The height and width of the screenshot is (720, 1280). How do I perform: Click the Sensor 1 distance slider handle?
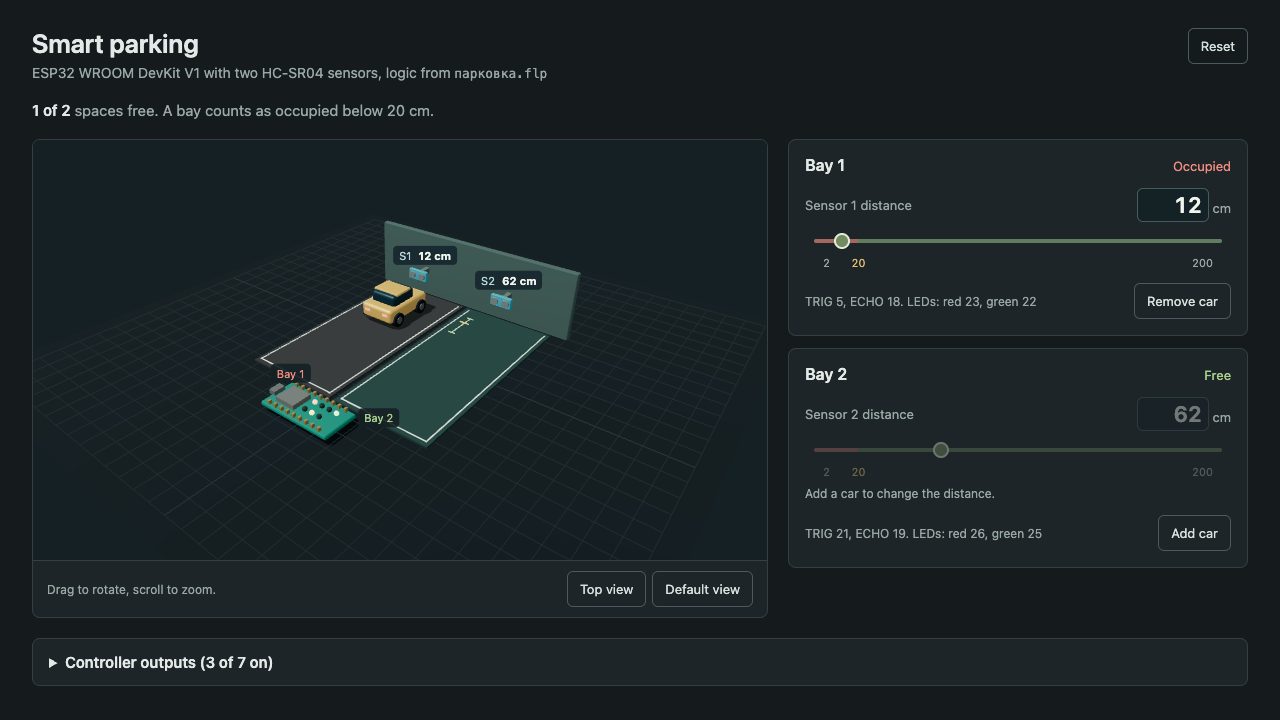click(x=842, y=241)
